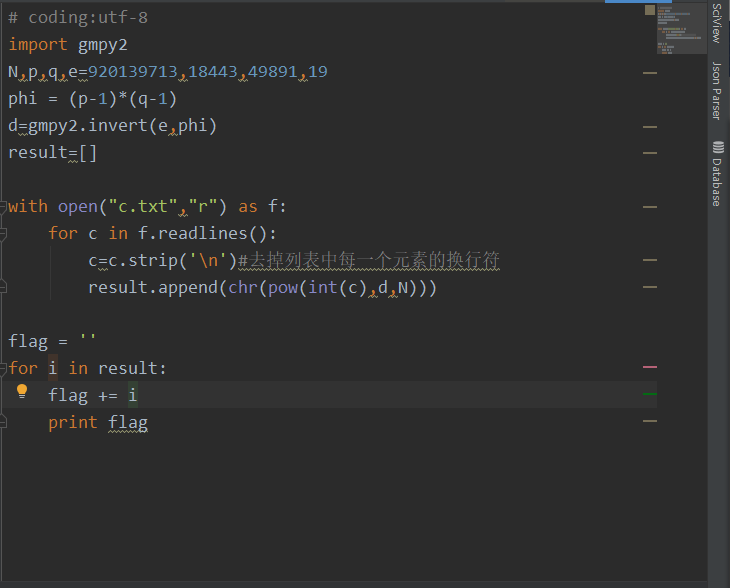Jump to the green stripe mark
The height and width of the screenshot is (588, 730).
click(x=649, y=394)
